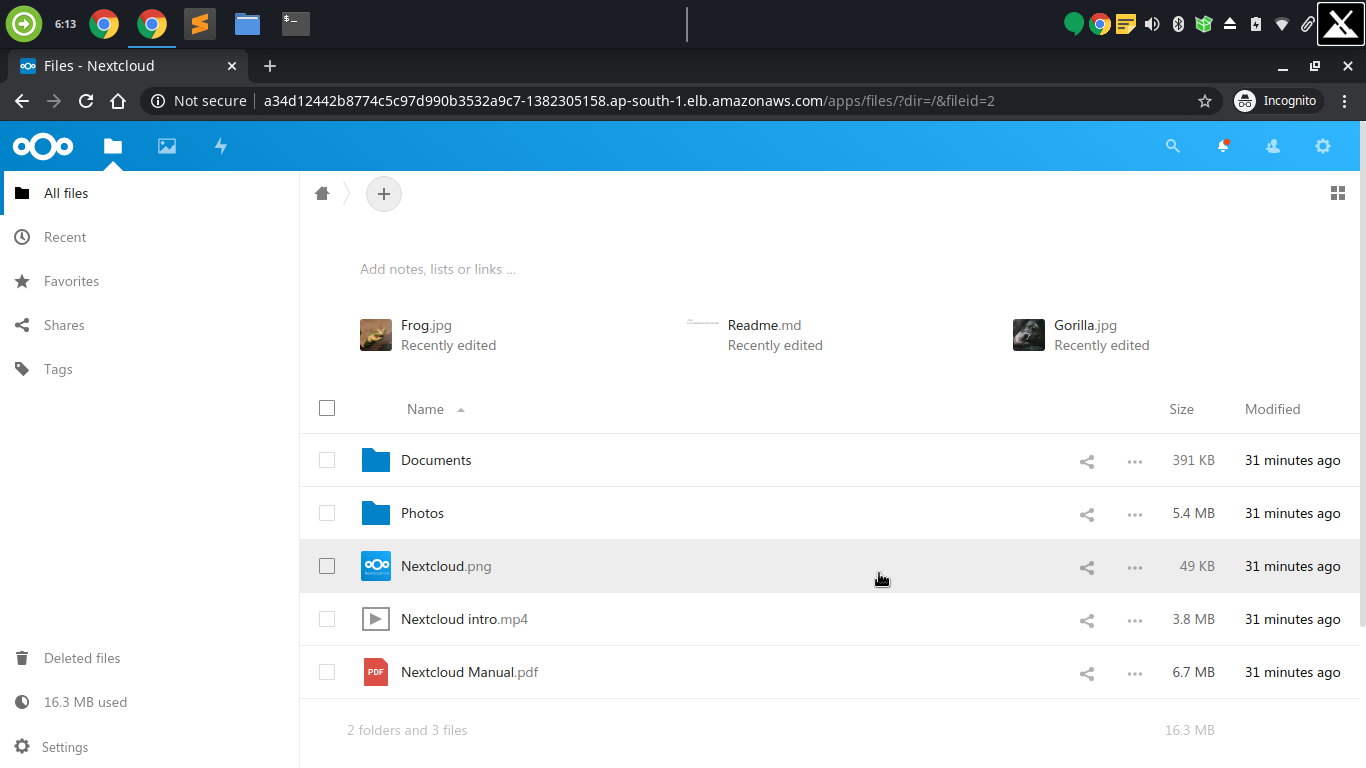1366x768 pixels.
Task: Open the Nextcloud logo home link
Action: coord(43,146)
